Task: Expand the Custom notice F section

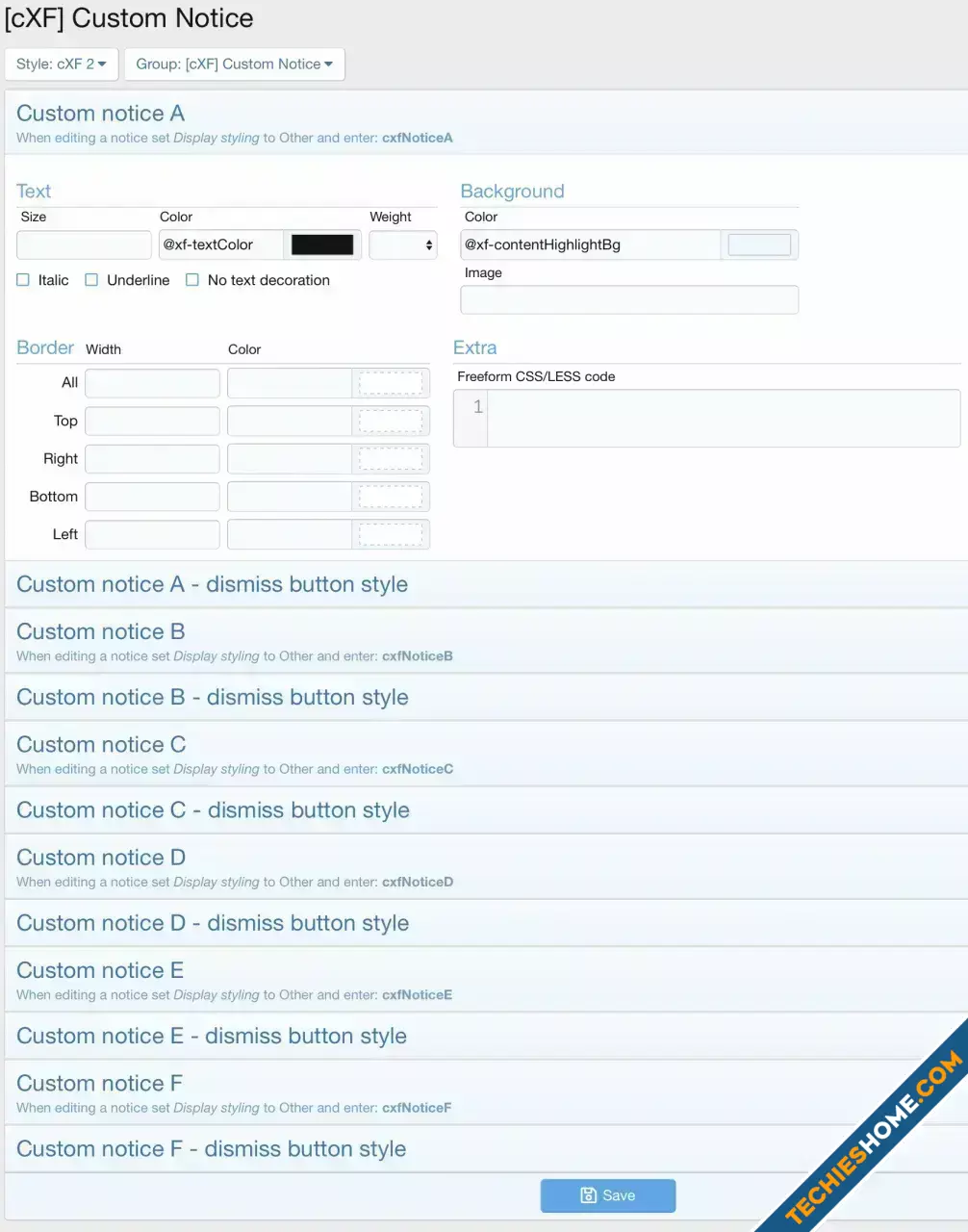Action: tap(486, 1092)
